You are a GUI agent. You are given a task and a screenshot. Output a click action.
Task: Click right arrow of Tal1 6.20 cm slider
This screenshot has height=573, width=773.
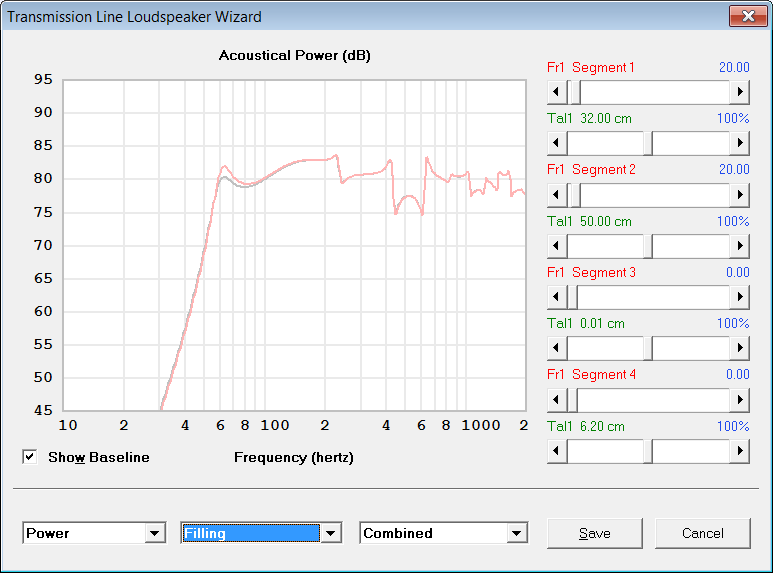(739, 451)
